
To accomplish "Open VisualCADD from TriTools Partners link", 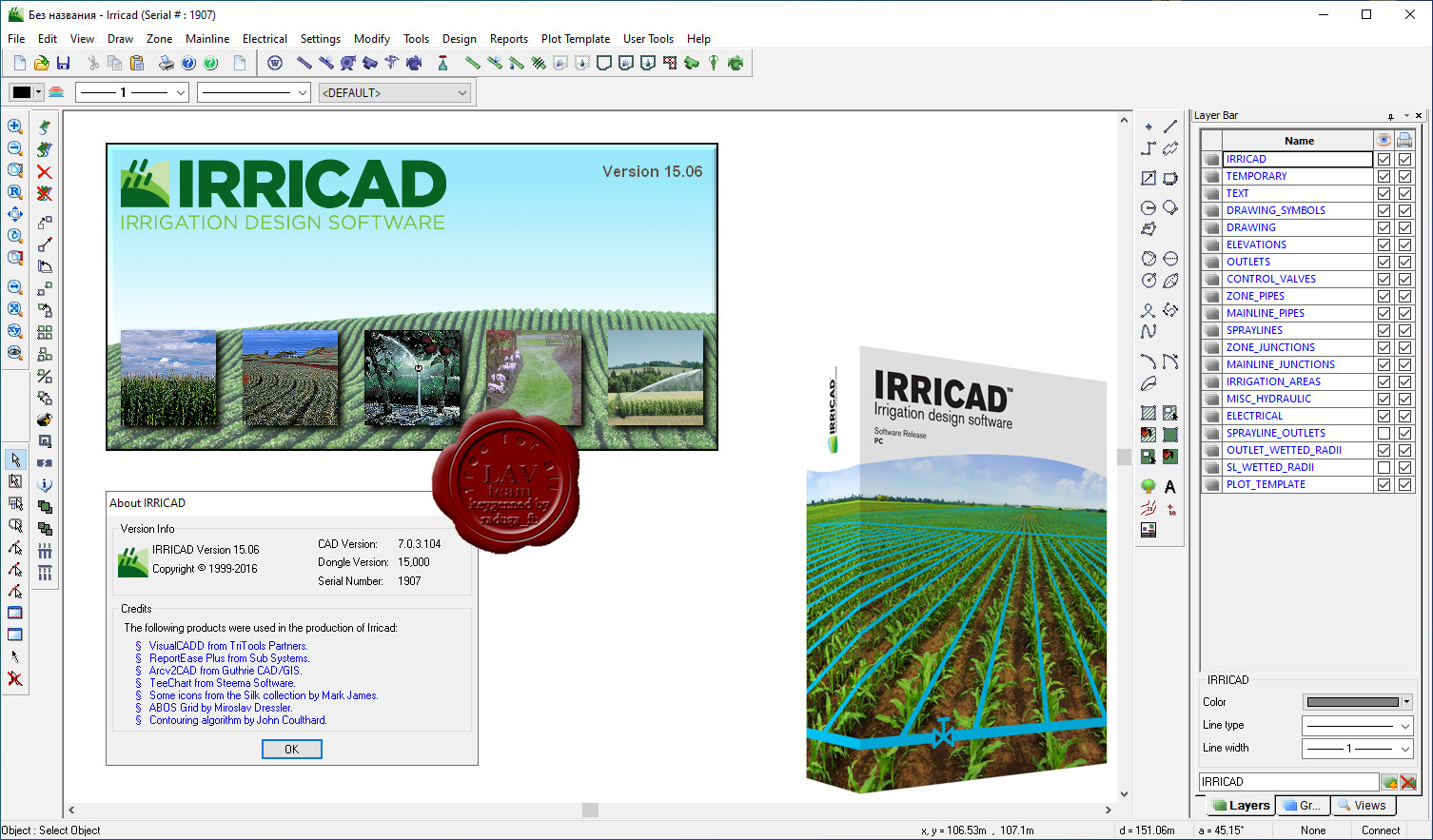I will [228, 646].
